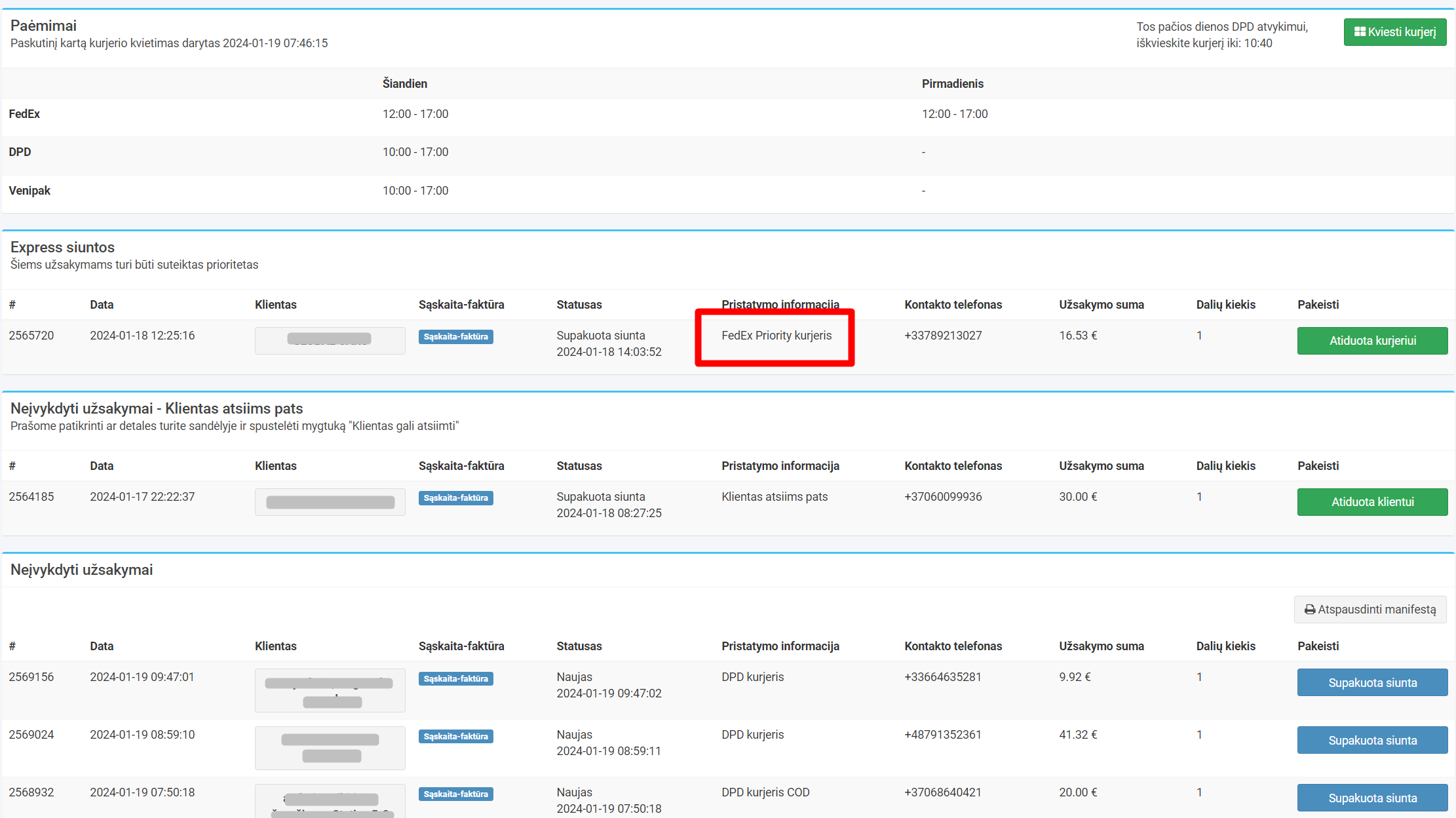Click Supakuota siunta for order 2568932
Viewport: 1456px width, 818px height.
click(1372, 798)
